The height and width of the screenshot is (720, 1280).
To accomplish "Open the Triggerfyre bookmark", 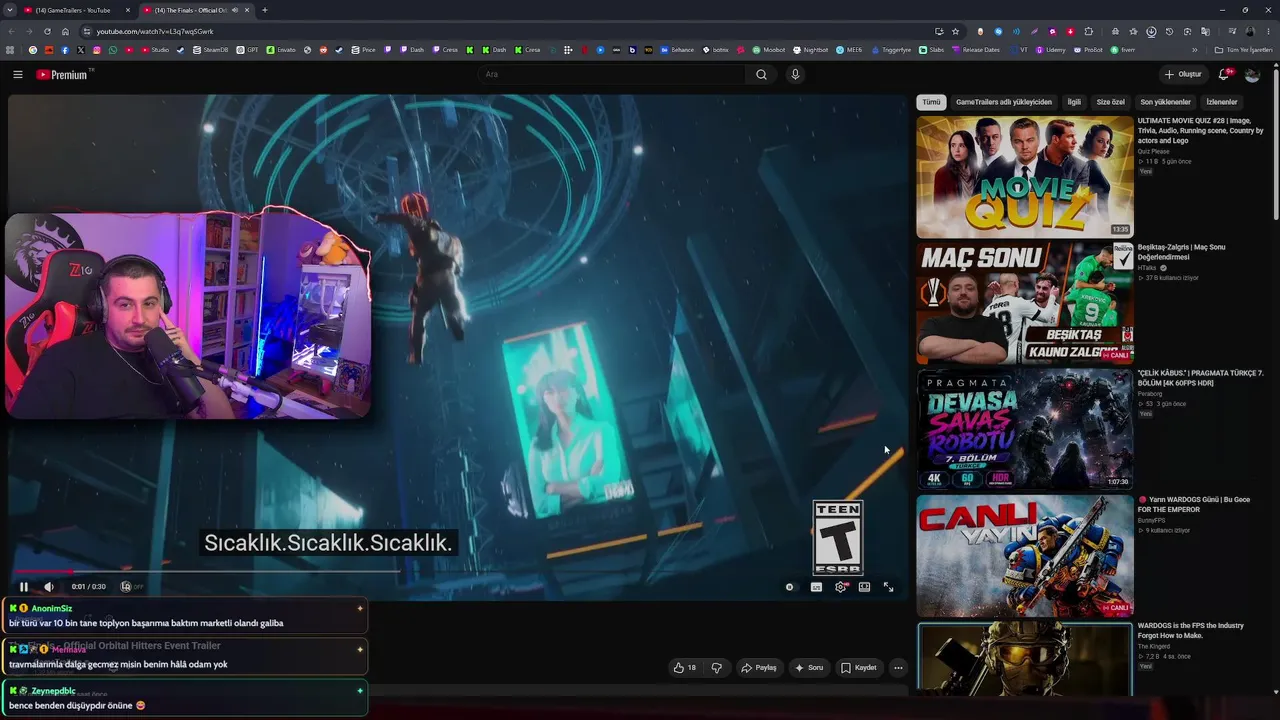I will coord(892,50).
